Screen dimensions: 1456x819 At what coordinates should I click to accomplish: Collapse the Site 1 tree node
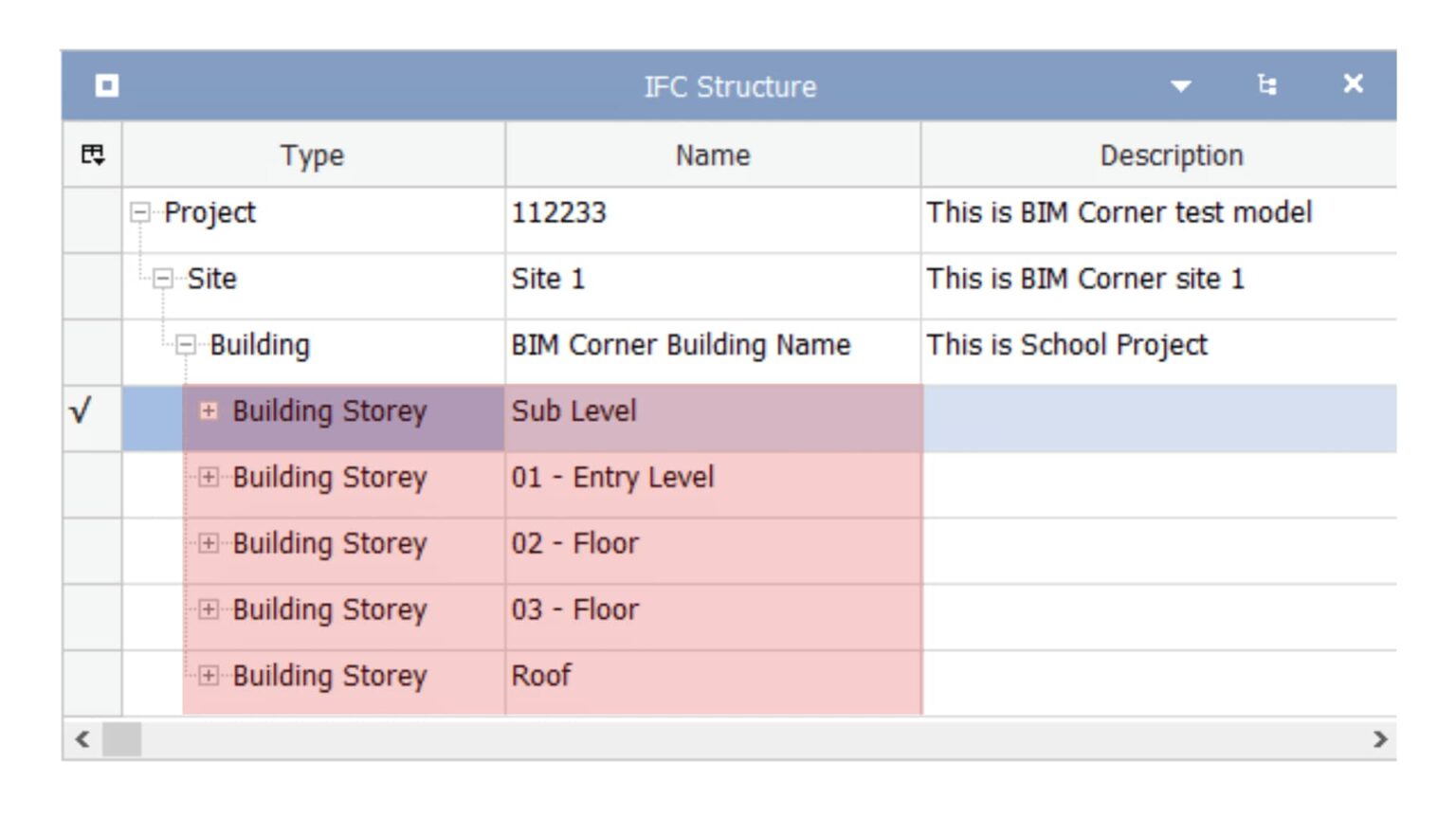(x=162, y=279)
